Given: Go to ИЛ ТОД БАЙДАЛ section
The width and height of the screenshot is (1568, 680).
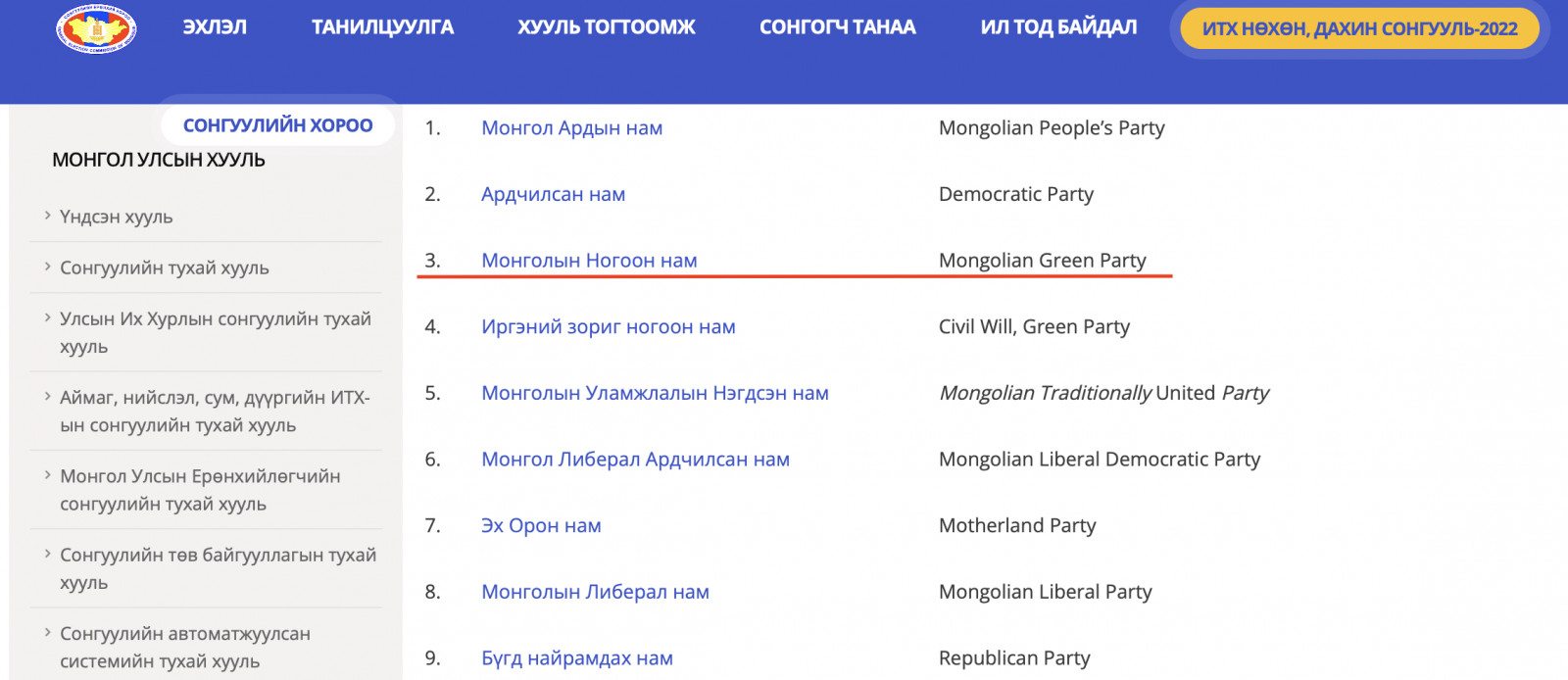Looking at the screenshot, I should point(1058,27).
